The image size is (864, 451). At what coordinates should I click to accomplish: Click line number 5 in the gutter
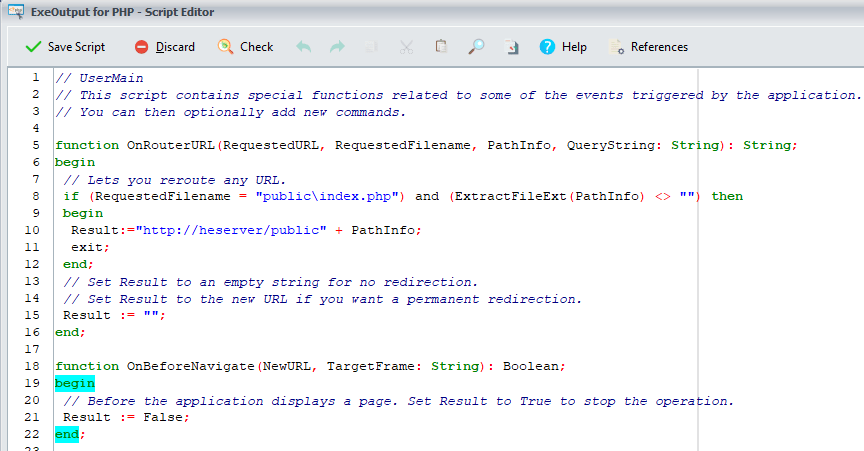click(x=35, y=145)
